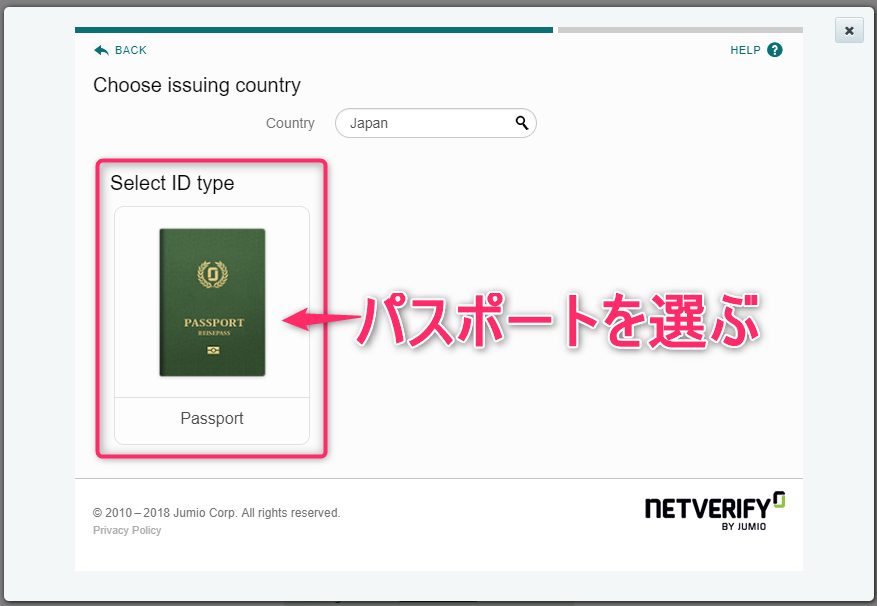Click the NETVERIFY logo text
Viewport: 877px width, 606px height.
click(x=708, y=508)
